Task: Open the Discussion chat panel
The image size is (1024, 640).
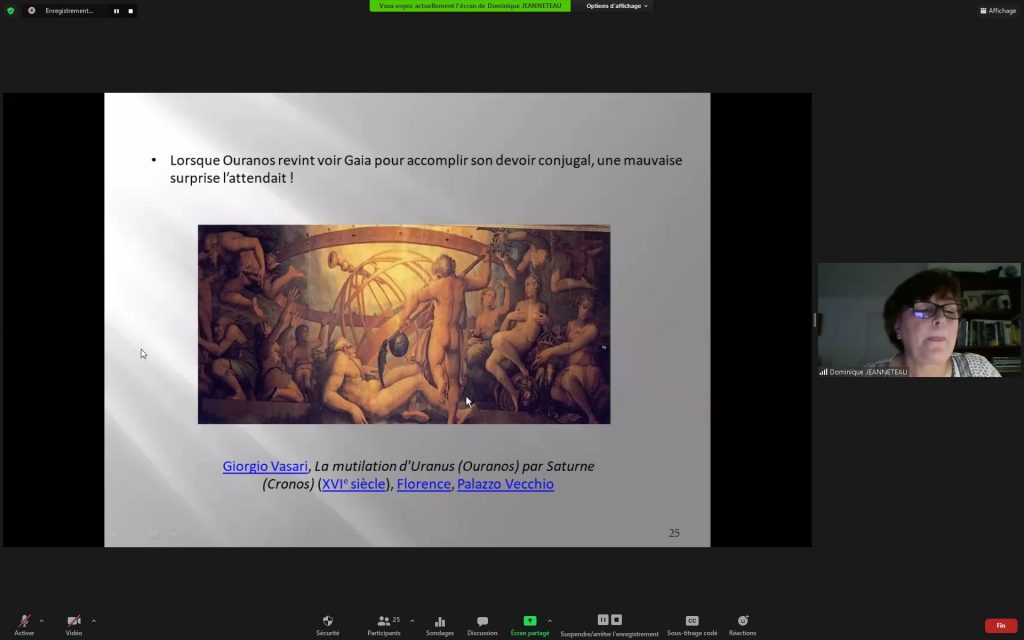Action: (x=482, y=625)
